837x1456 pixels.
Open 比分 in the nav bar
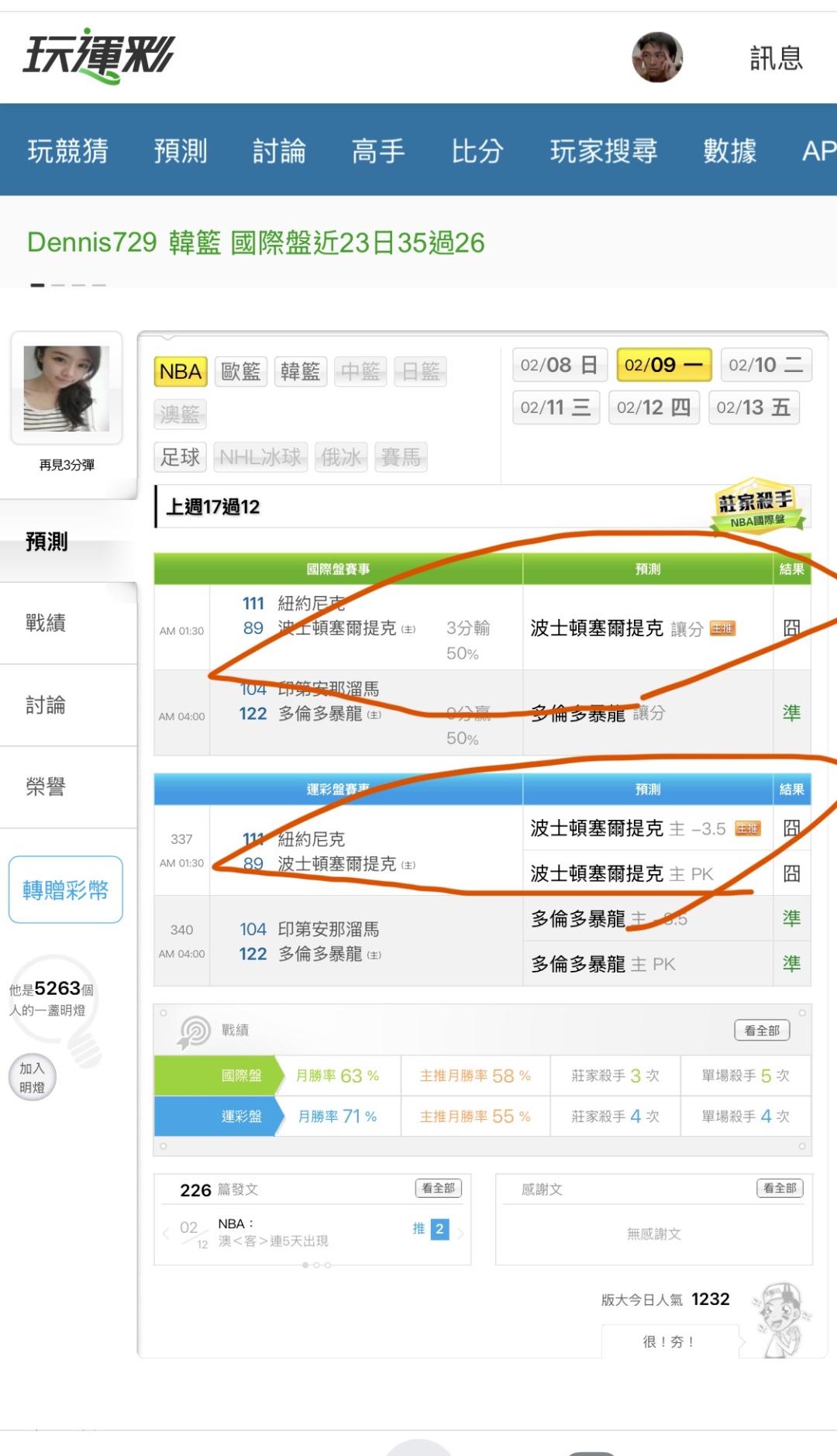(x=477, y=150)
